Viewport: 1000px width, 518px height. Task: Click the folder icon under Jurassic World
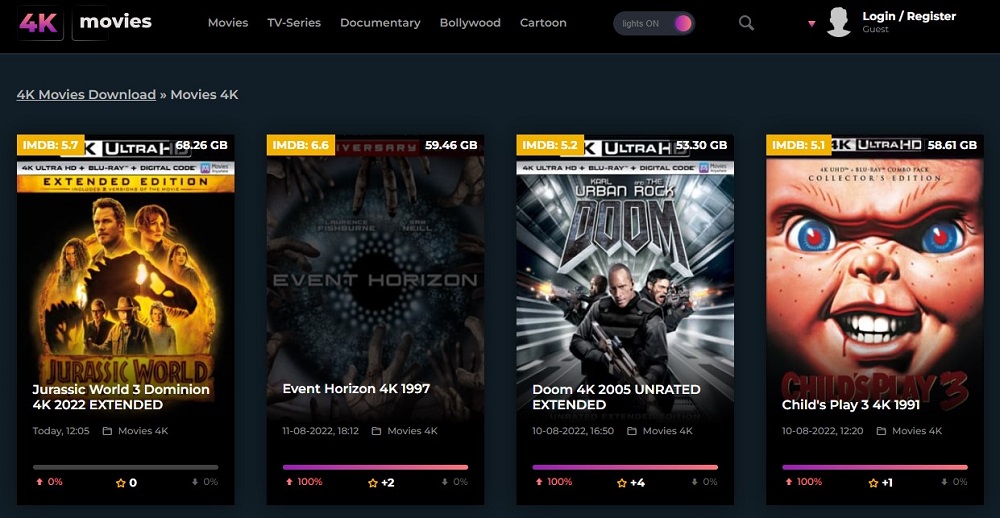click(x=107, y=431)
